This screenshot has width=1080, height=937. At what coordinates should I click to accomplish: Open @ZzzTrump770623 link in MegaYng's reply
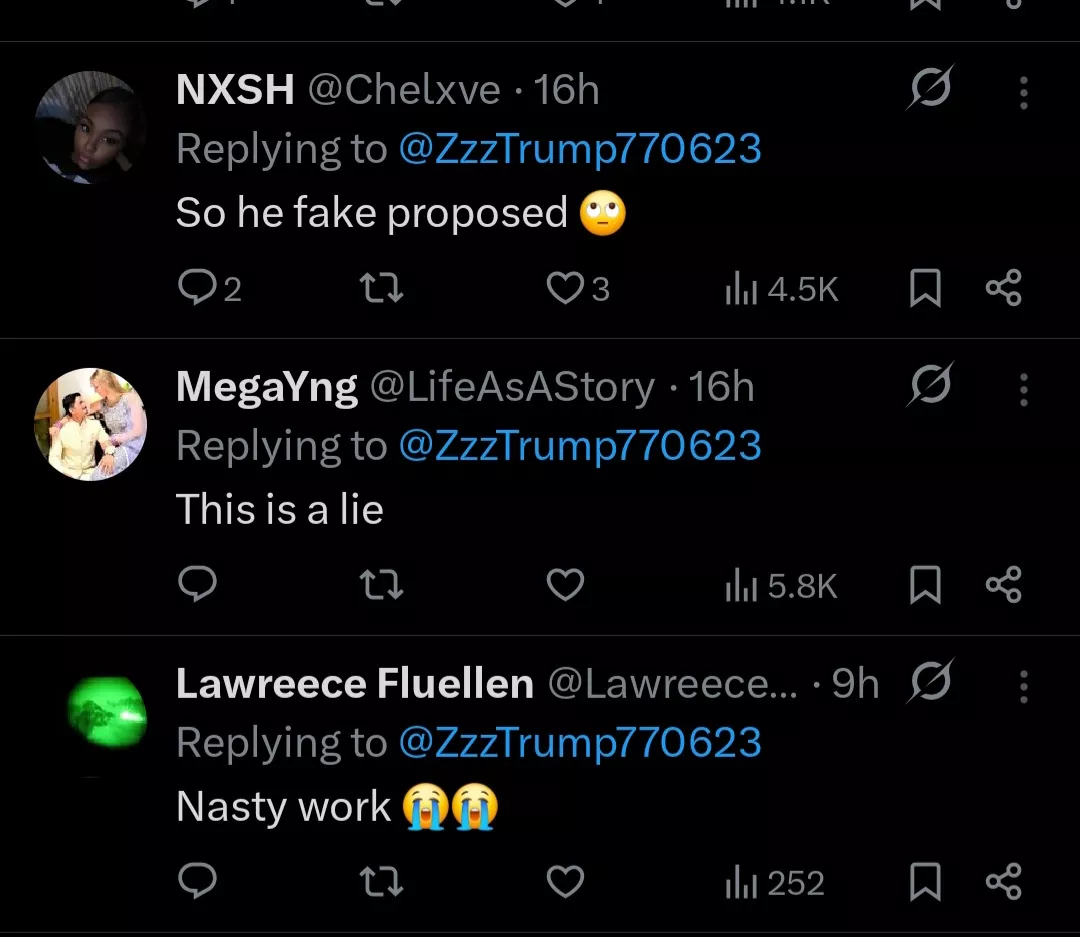(580, 446)
